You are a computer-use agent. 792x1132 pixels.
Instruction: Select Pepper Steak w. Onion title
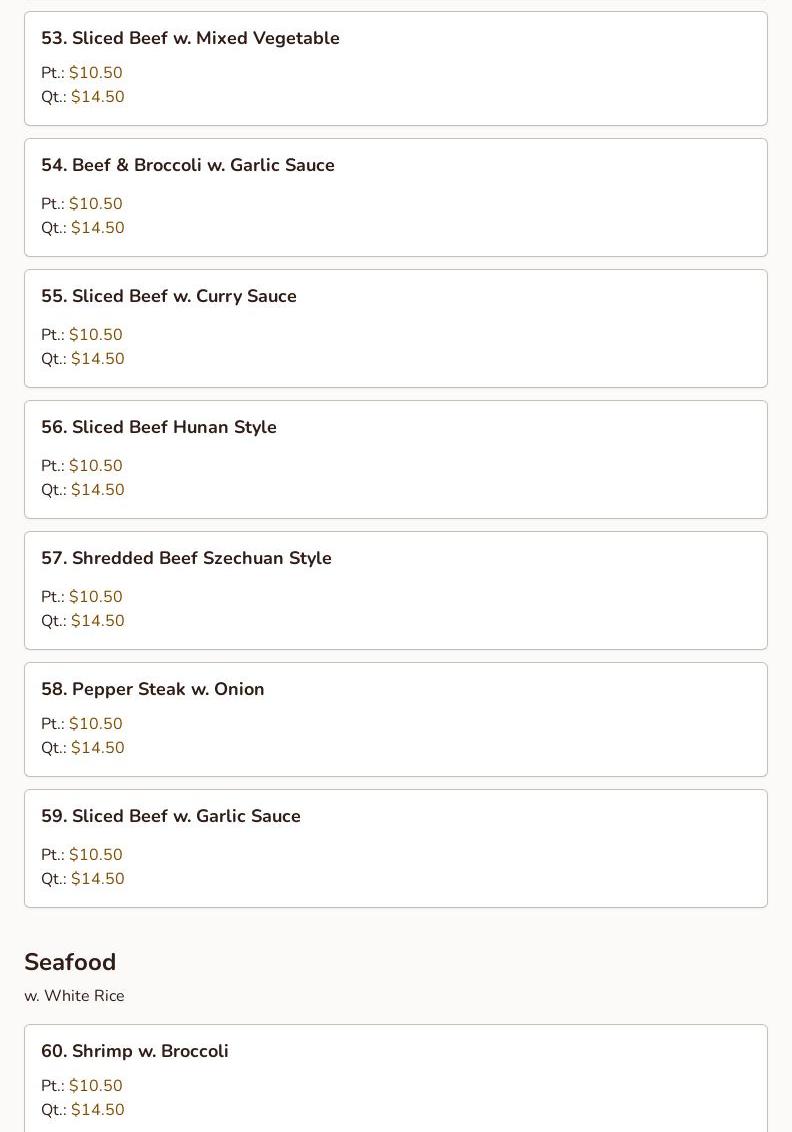pos(153,689)
